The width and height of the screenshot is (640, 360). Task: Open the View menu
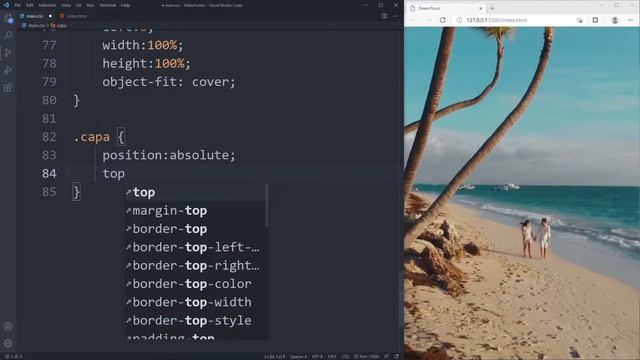66,5
